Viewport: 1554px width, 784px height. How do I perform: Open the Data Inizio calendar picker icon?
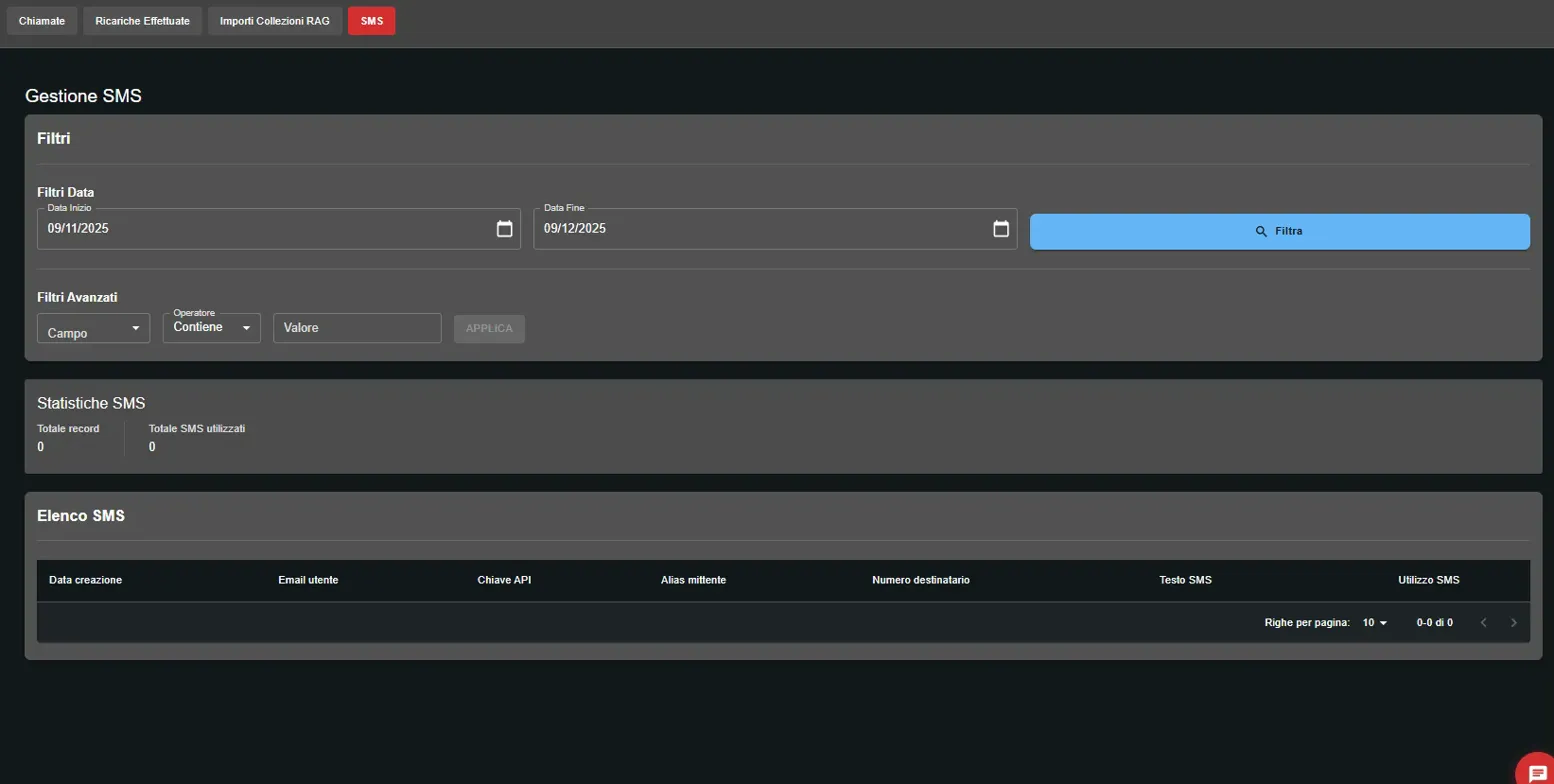point(504,229)
